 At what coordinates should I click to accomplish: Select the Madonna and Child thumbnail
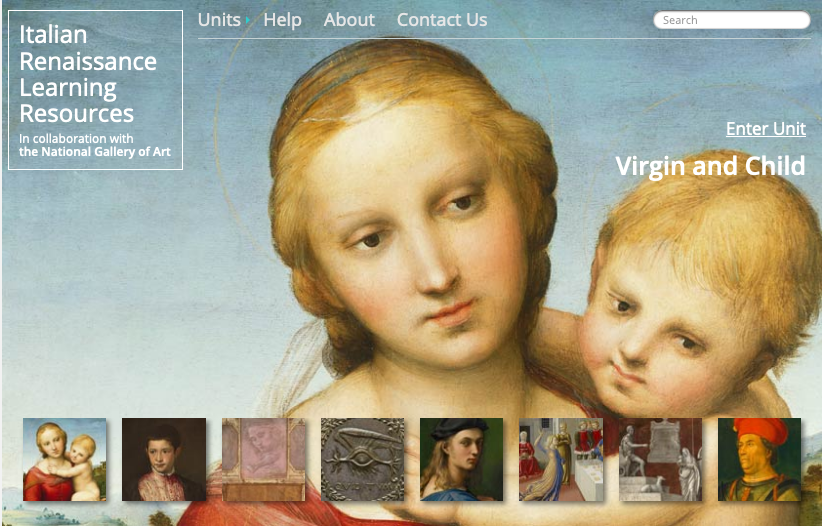click(x=64, y=459)
